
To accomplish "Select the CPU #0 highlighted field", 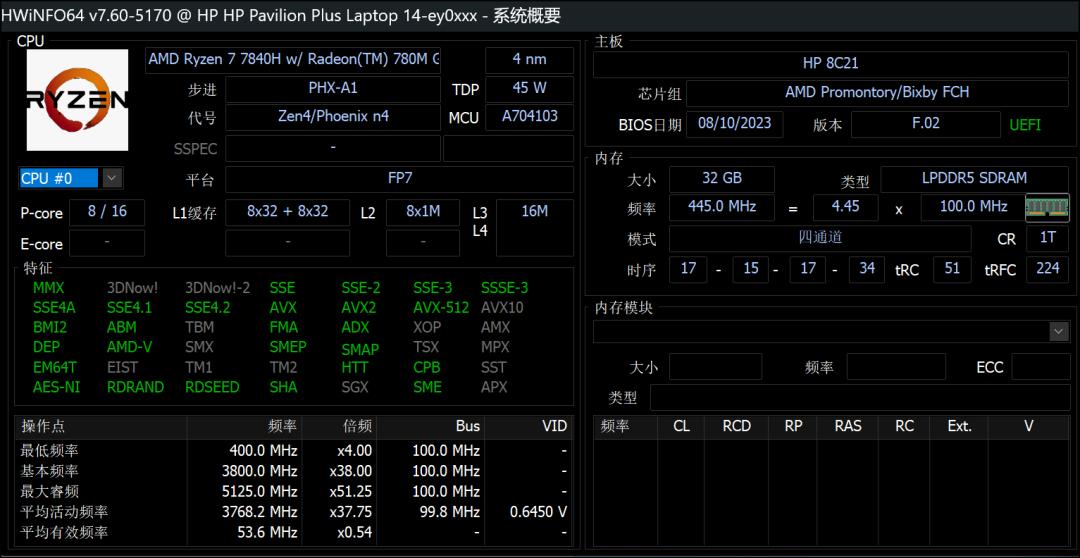I will 59,178.
